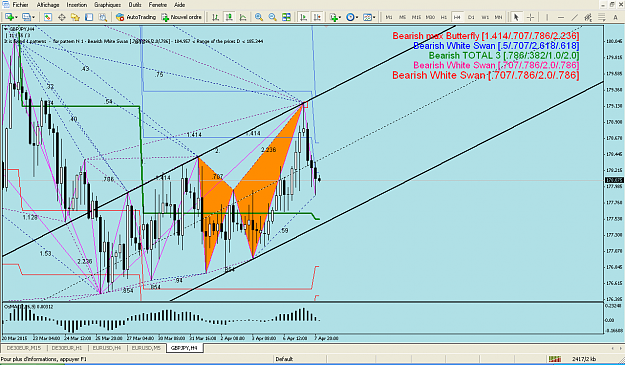Select the equidistant channel tool
Image resolution: width=625 pixels, height=365 pixels.
pos(588,17)
